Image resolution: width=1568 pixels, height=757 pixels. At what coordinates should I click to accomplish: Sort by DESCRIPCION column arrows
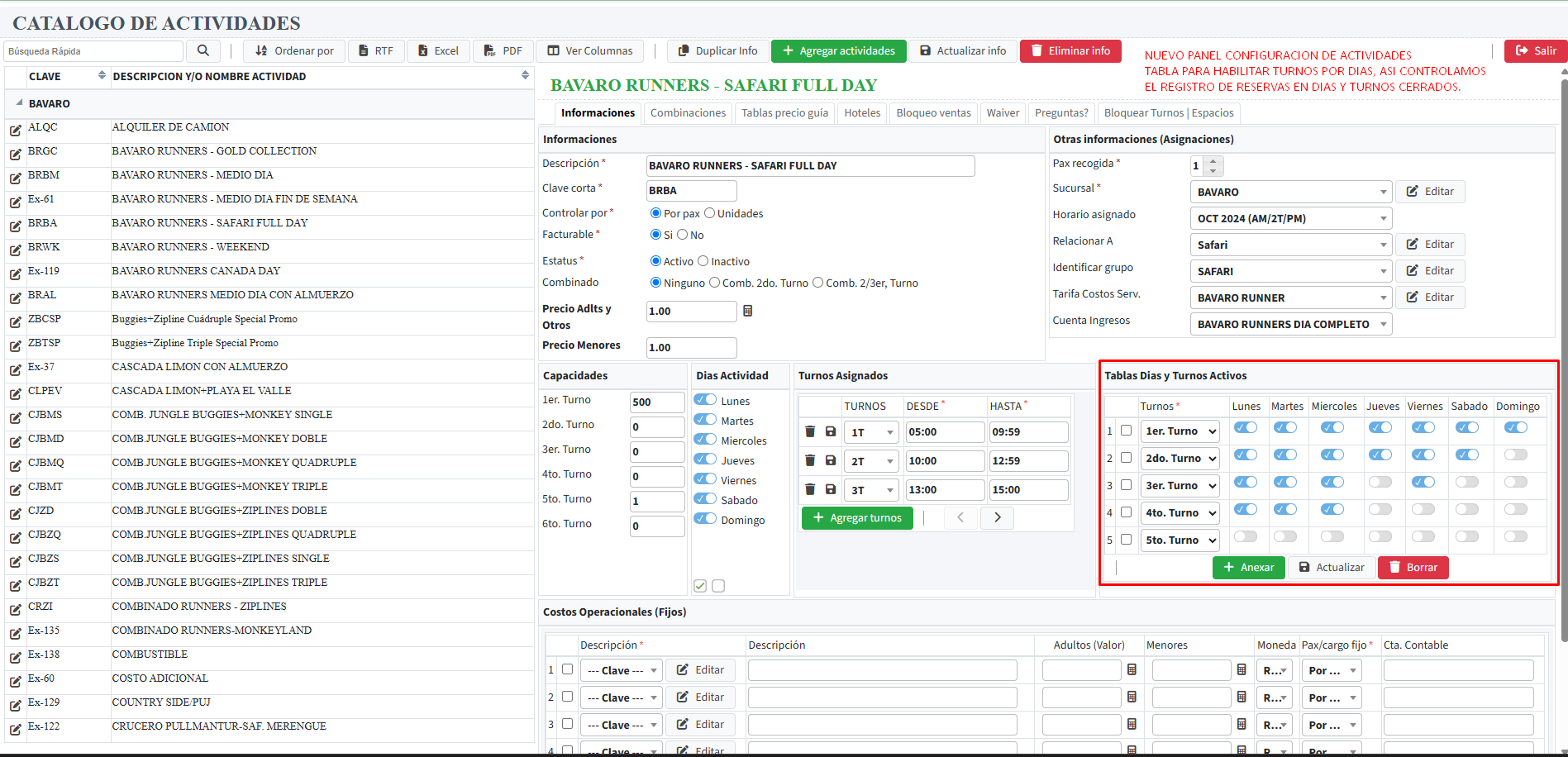point(525,75)
